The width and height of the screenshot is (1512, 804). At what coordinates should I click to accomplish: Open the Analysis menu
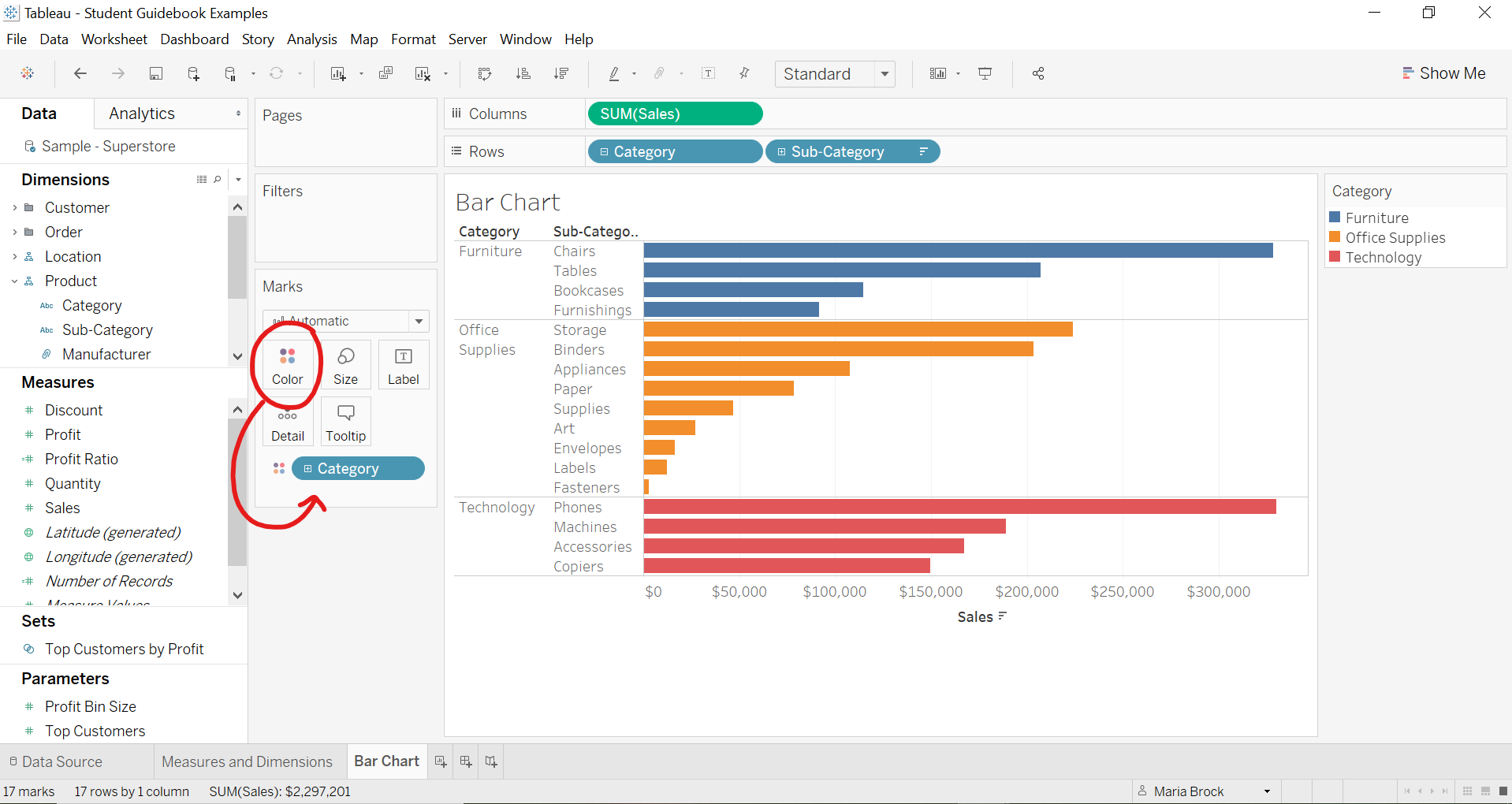pyautogui.click(x=311, y=39)
